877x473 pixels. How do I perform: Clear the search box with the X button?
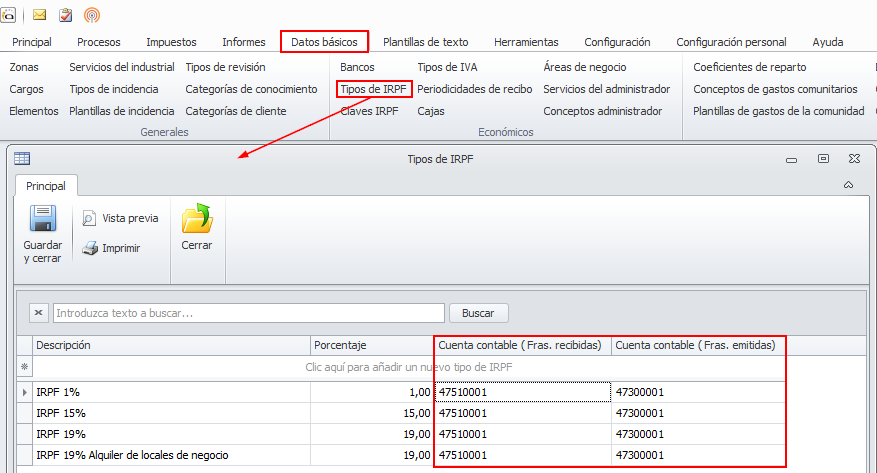point(39,313)
